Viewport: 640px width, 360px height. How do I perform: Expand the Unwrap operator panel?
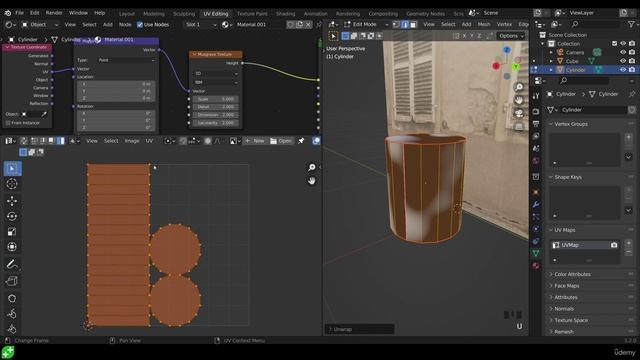click(x=360, y=329)
